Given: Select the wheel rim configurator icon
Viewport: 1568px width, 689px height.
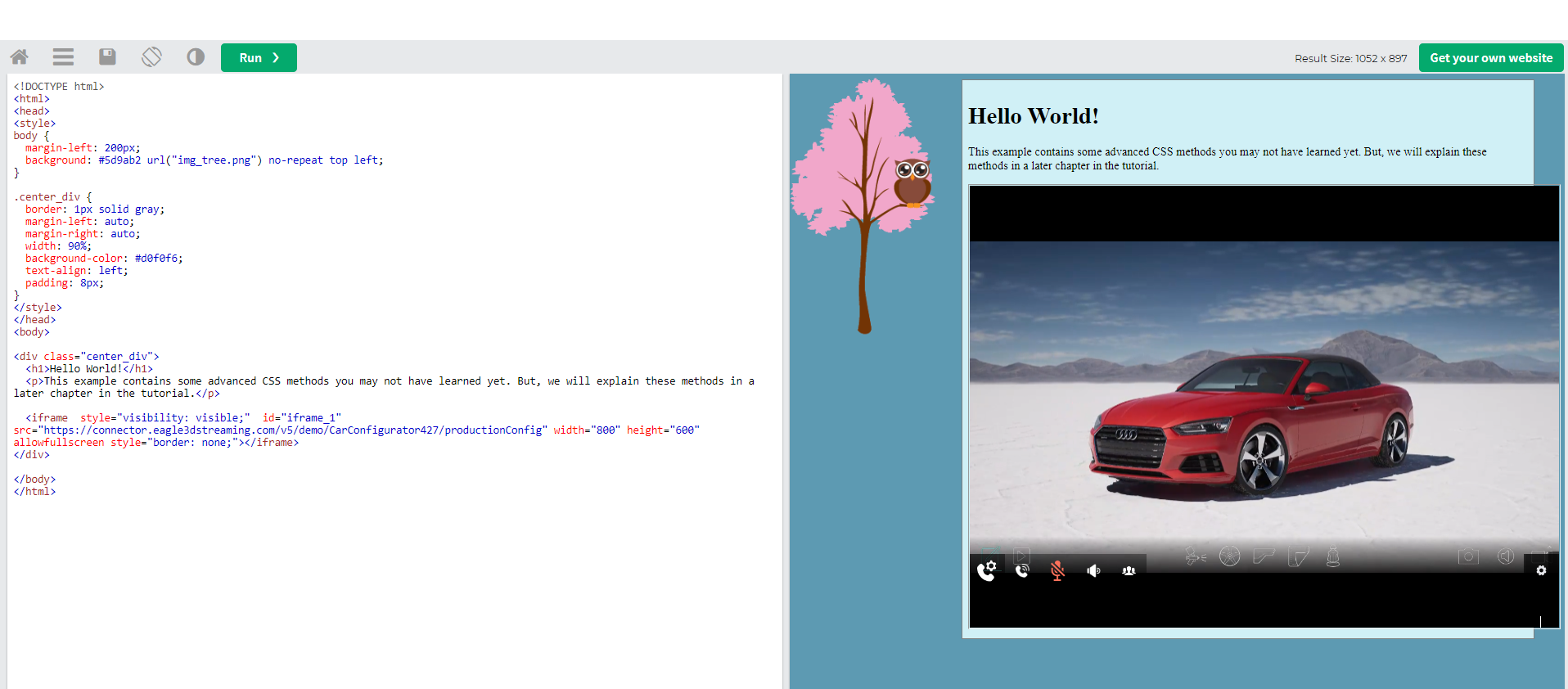Looking at the screenshot, I should click(1229, 556).
